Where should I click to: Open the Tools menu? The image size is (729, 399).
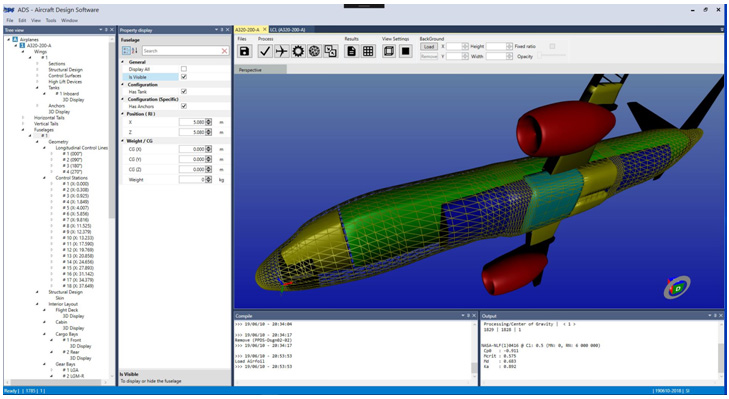point(51,20)
